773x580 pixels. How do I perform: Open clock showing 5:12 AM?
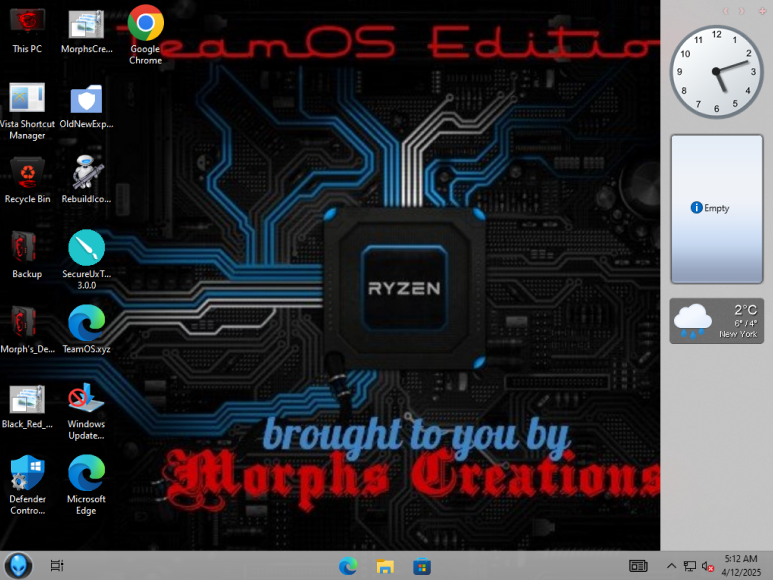tap(741, 566)
